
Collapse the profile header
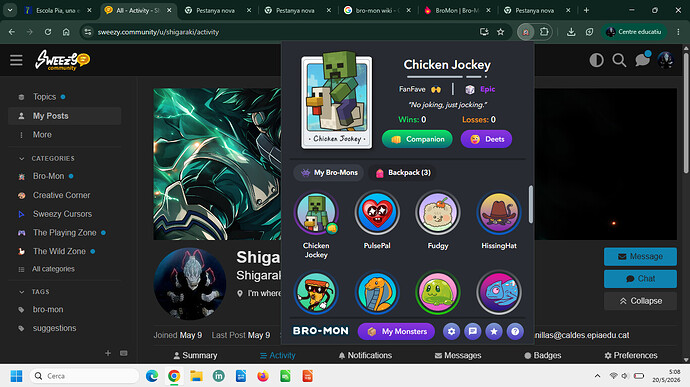pos(640,301)
